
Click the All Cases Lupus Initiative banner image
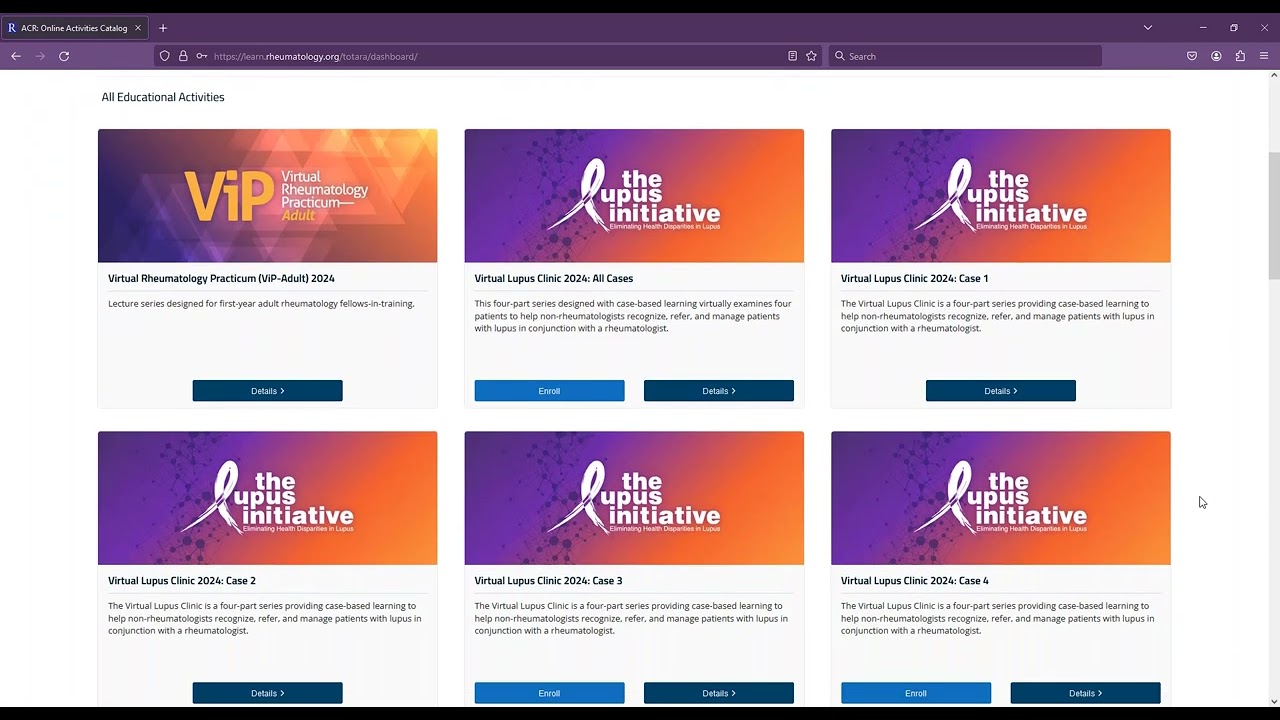click(634, 196)
